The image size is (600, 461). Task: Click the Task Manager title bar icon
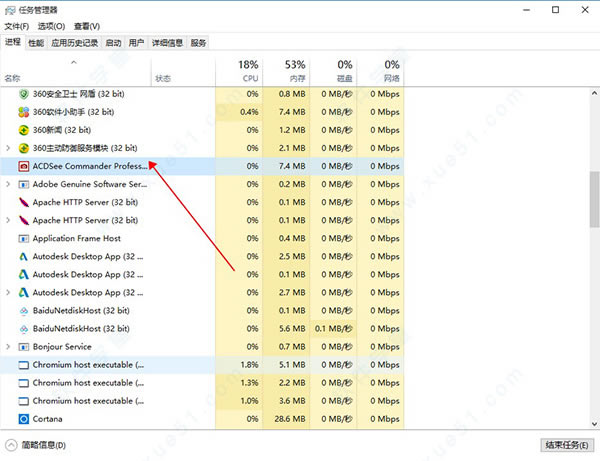pyautogui.click(x=10, y=10)
